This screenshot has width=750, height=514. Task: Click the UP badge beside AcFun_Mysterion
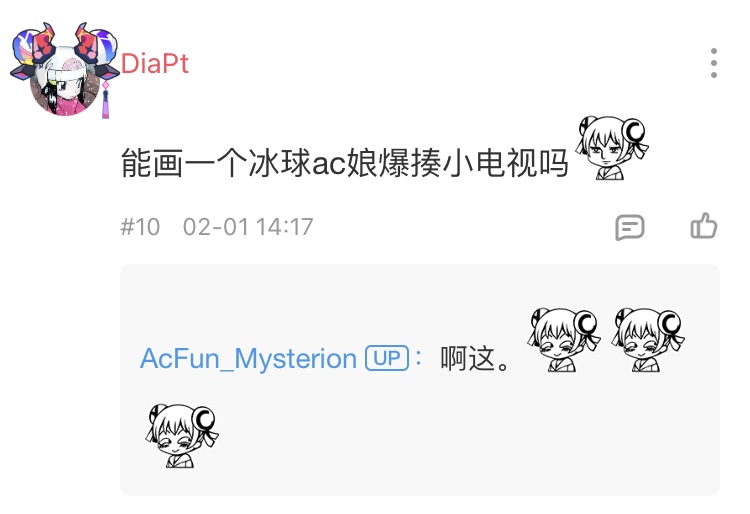[x=387, y=358]
